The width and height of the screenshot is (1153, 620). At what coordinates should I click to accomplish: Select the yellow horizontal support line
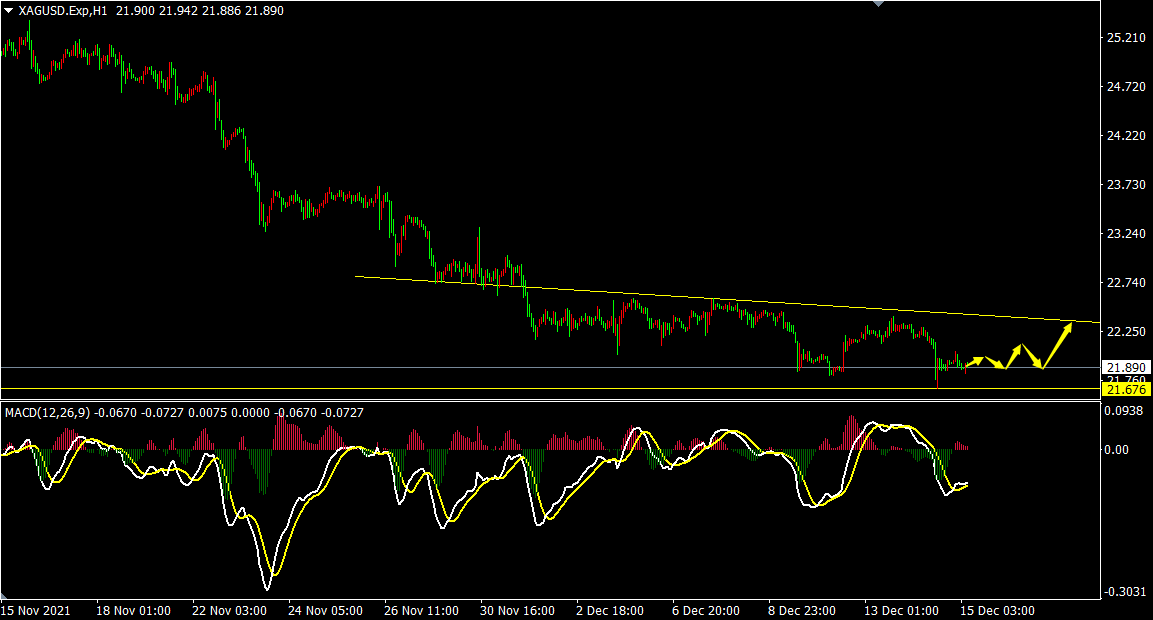pyautogui.click(x=500, y=388)
